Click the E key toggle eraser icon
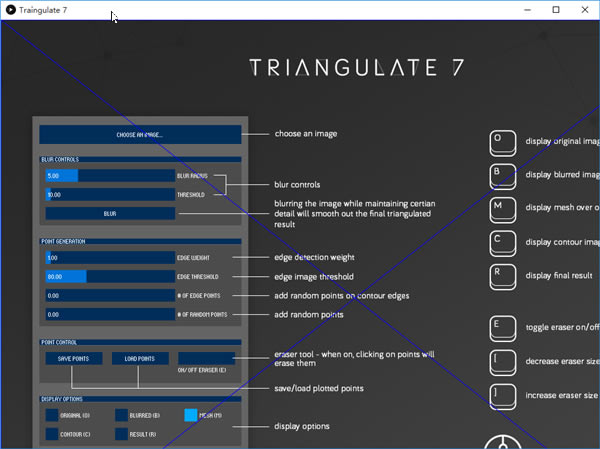The height and width of the screenshot is (449, 600). coord(502,328)
